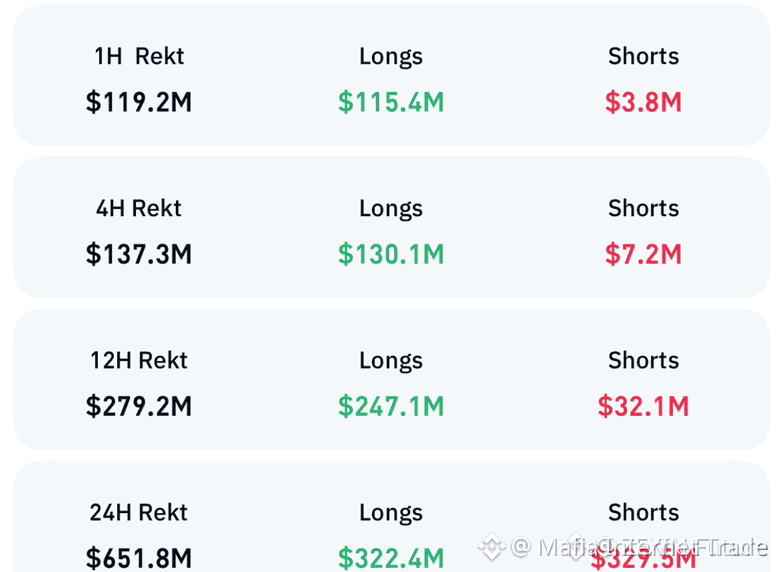Select the green $247.1M longs value
This screenshot has width=776, height=572.
pyautogui.click(x=391, y=406)
